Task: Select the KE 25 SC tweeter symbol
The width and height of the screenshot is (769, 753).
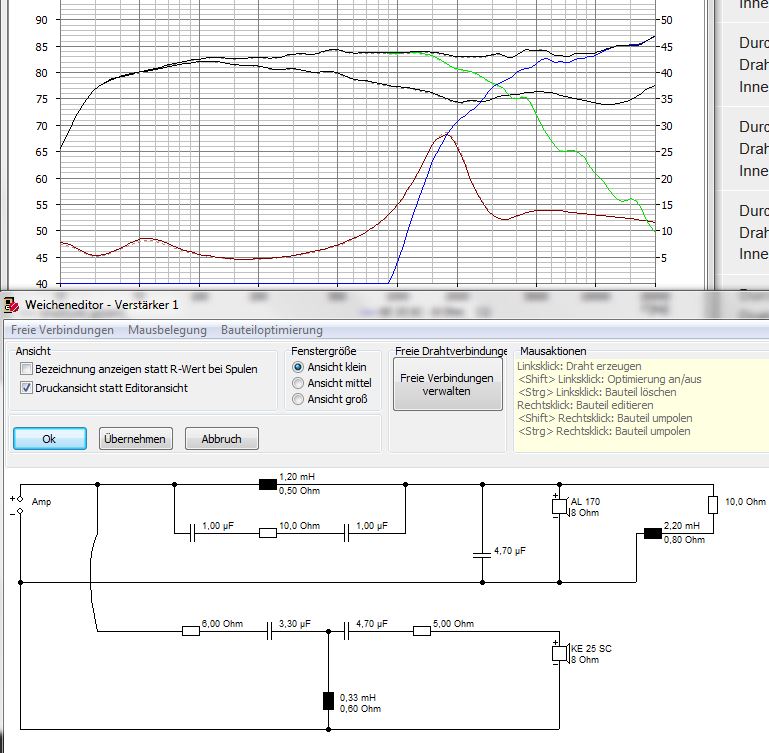Action: (x=561, y=653)
